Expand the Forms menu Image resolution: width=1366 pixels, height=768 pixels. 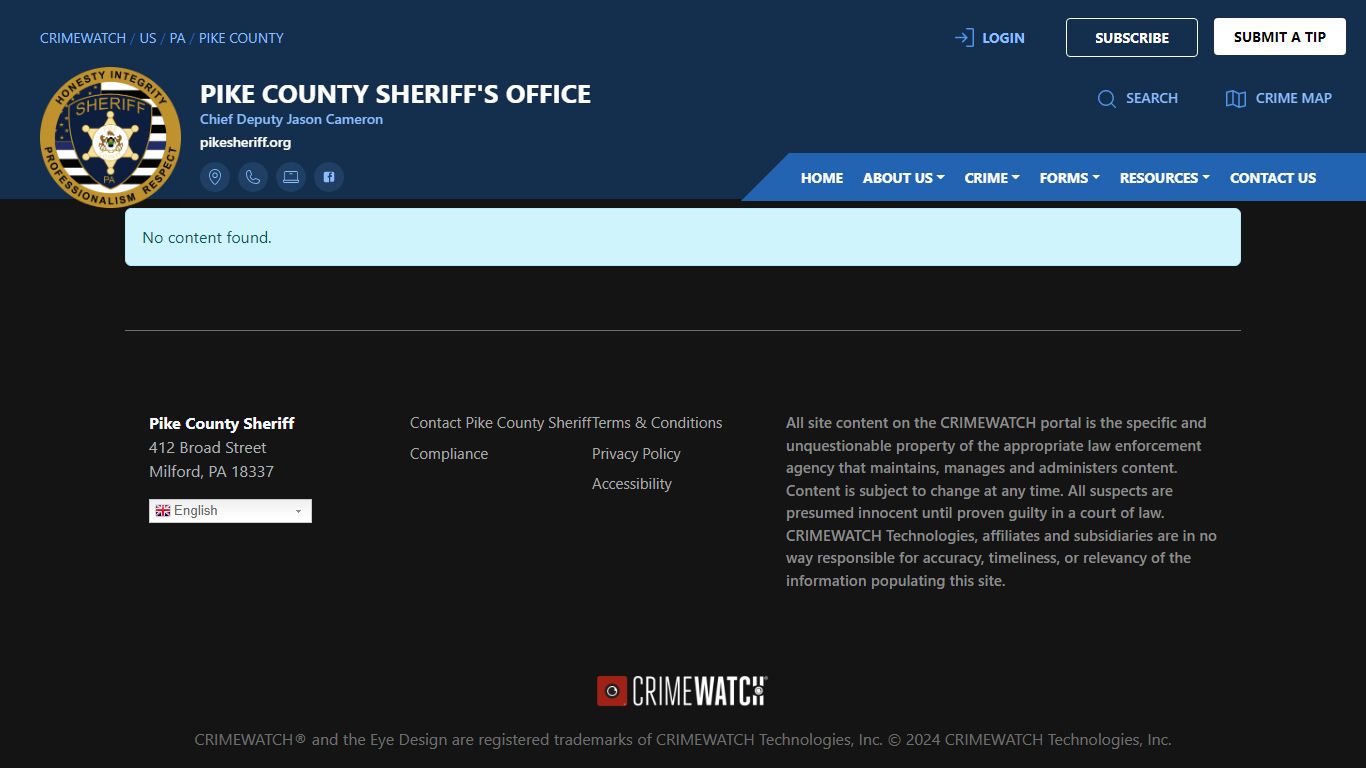tap(1069, 178)
